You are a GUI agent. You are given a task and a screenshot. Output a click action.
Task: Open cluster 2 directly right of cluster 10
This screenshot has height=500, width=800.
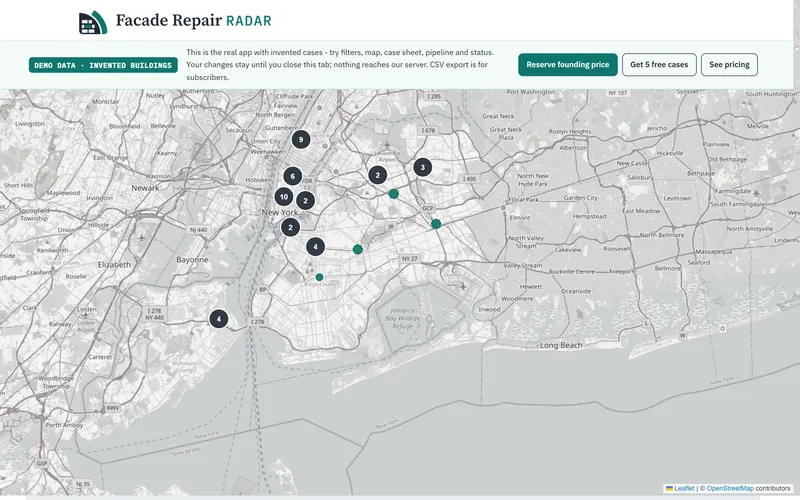[x=306, y=201]
